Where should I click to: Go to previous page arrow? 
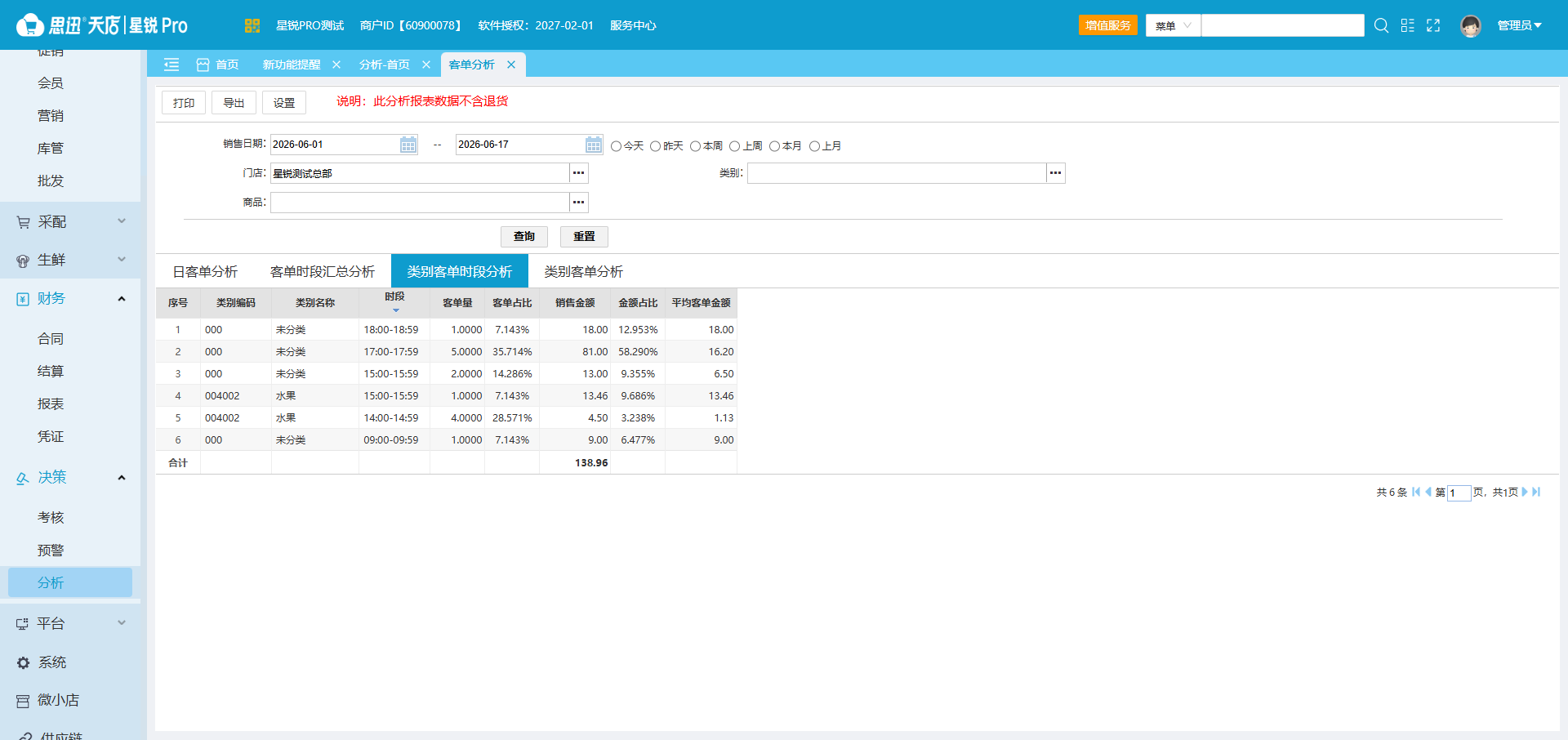tap(1428, 492)
